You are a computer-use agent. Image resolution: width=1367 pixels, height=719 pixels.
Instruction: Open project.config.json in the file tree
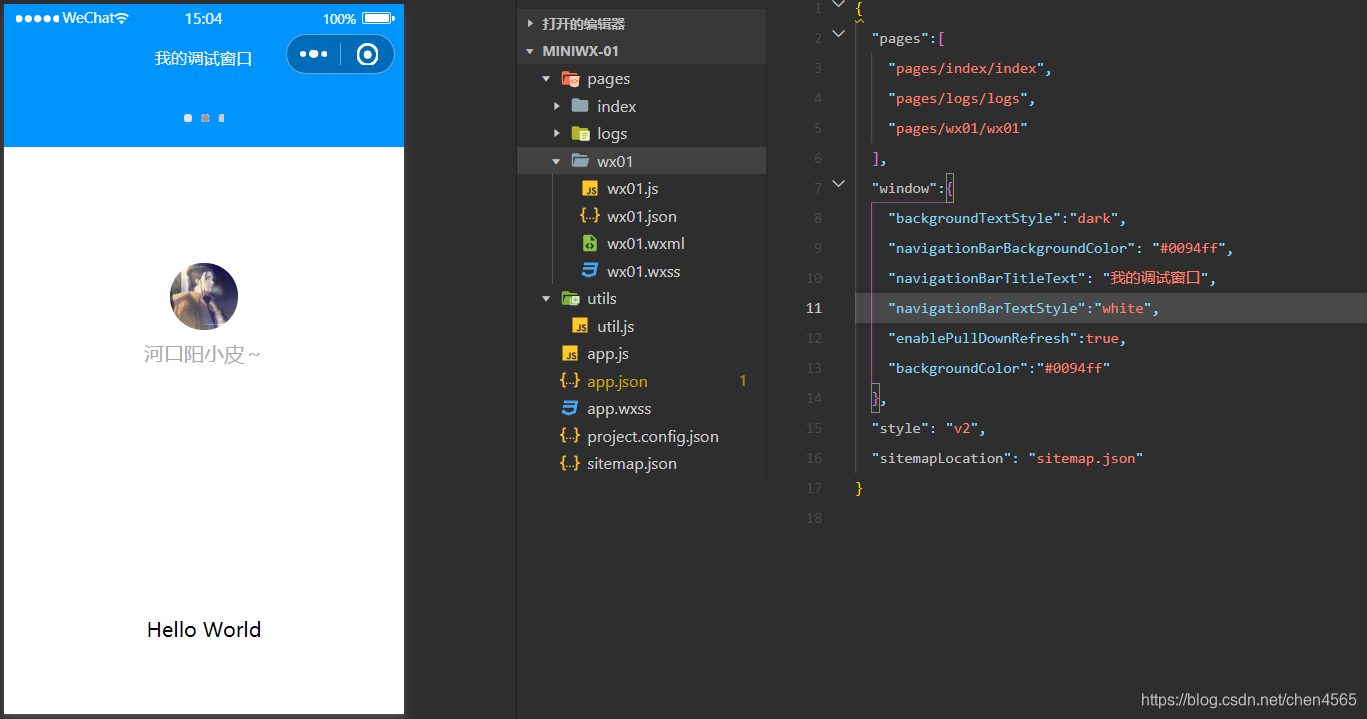point(653,436)
